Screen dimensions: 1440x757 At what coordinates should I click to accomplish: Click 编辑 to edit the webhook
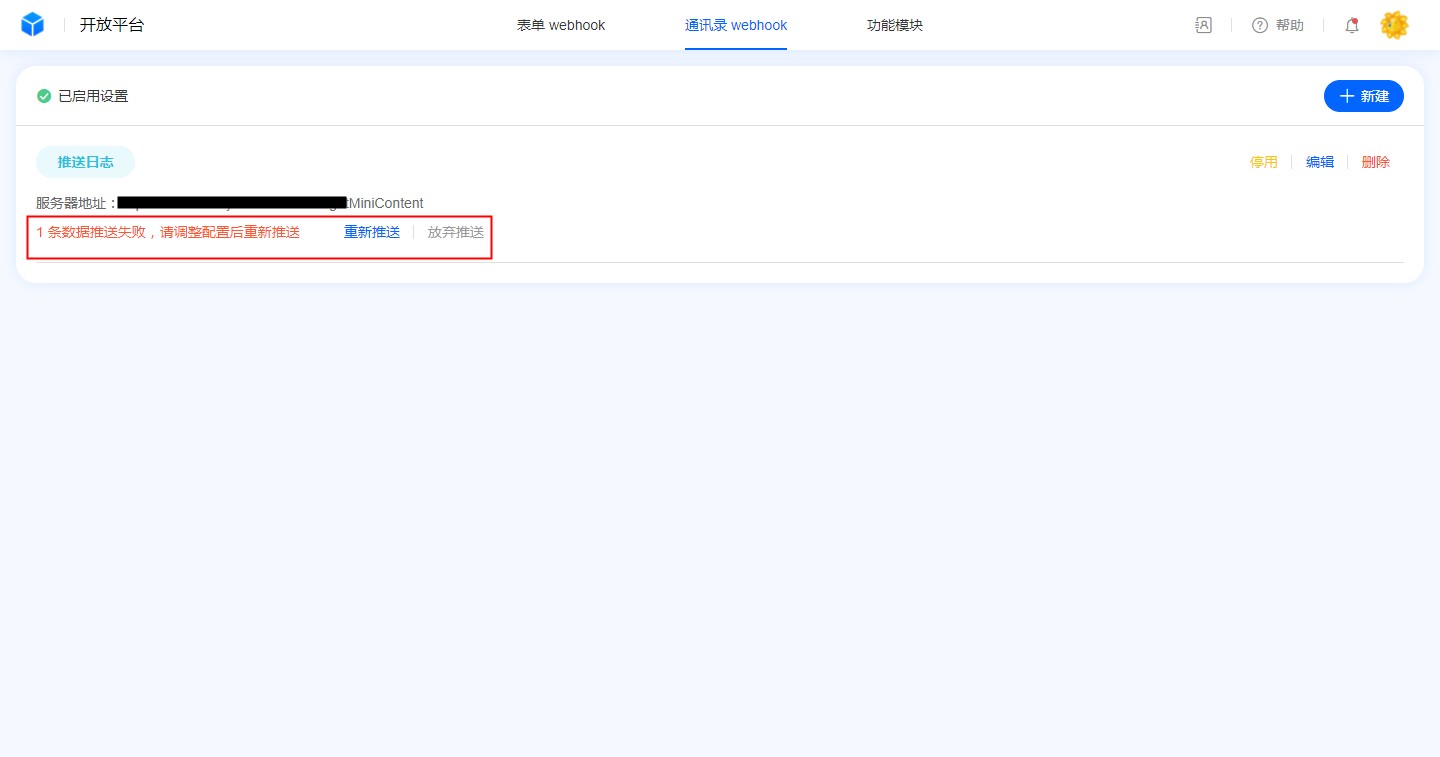click(1320, 162)
